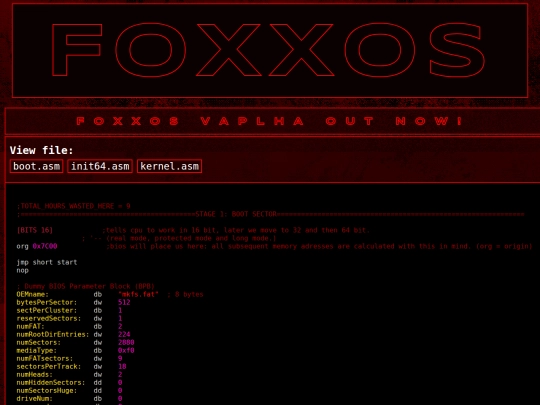Click the 'TOTAL HOURS WASTED HERE = 9' comment

point(74,206)
